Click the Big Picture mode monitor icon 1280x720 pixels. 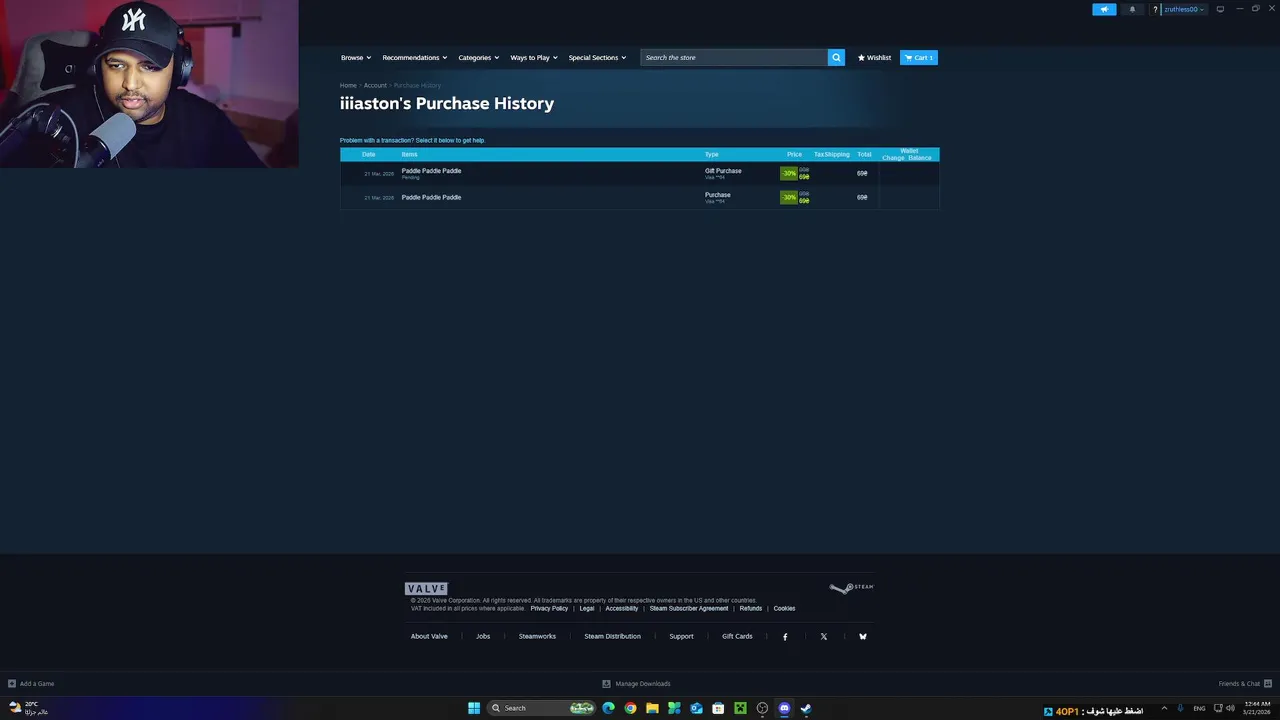[x=1220, y=9]
